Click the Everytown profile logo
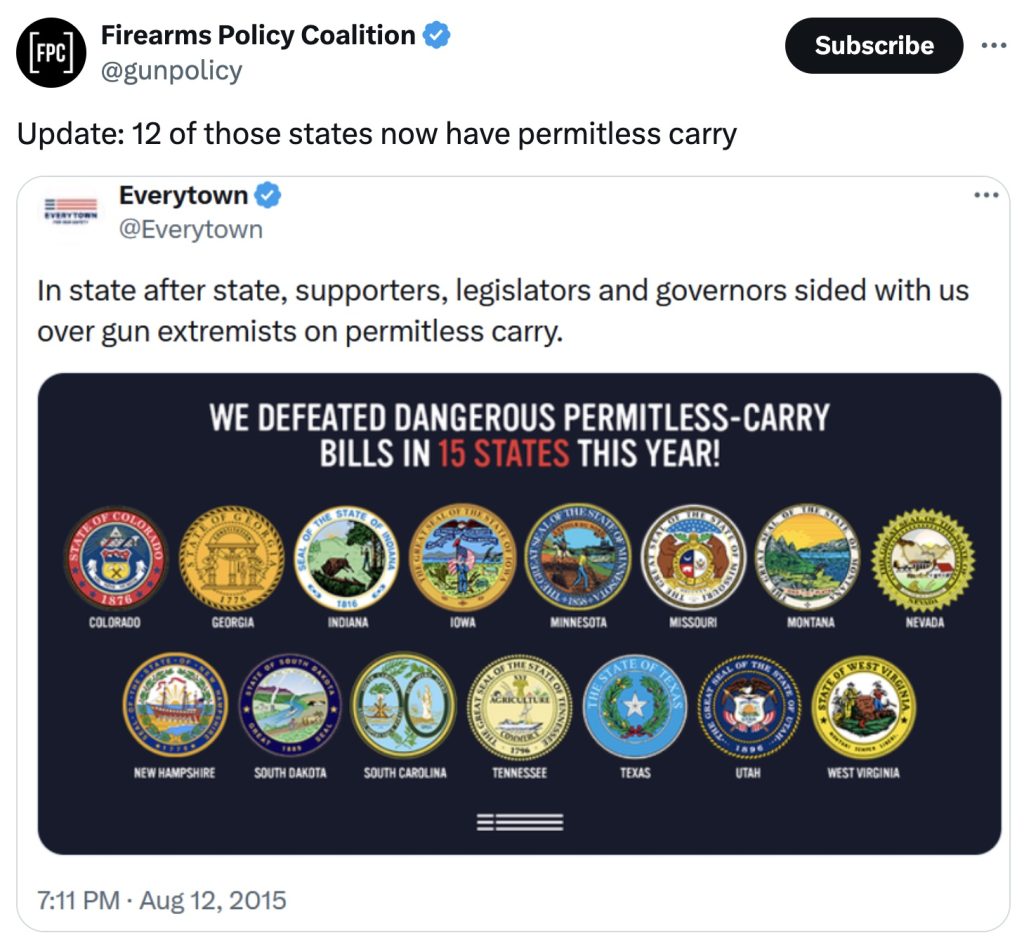Screen dimensions: 1024x947 68,212
